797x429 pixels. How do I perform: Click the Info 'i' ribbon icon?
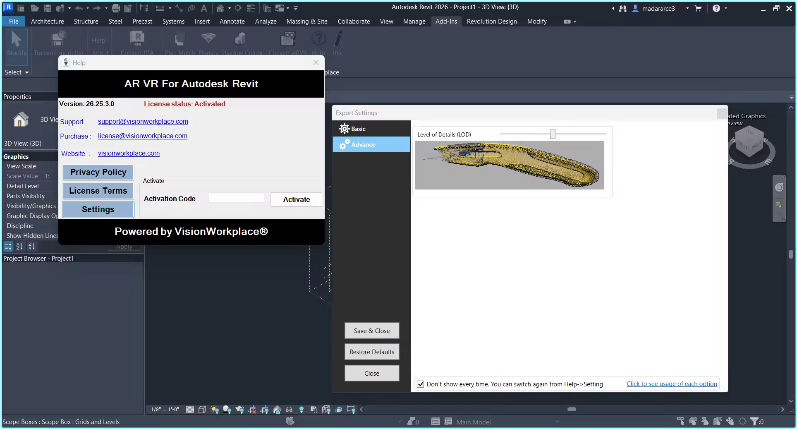338,38
